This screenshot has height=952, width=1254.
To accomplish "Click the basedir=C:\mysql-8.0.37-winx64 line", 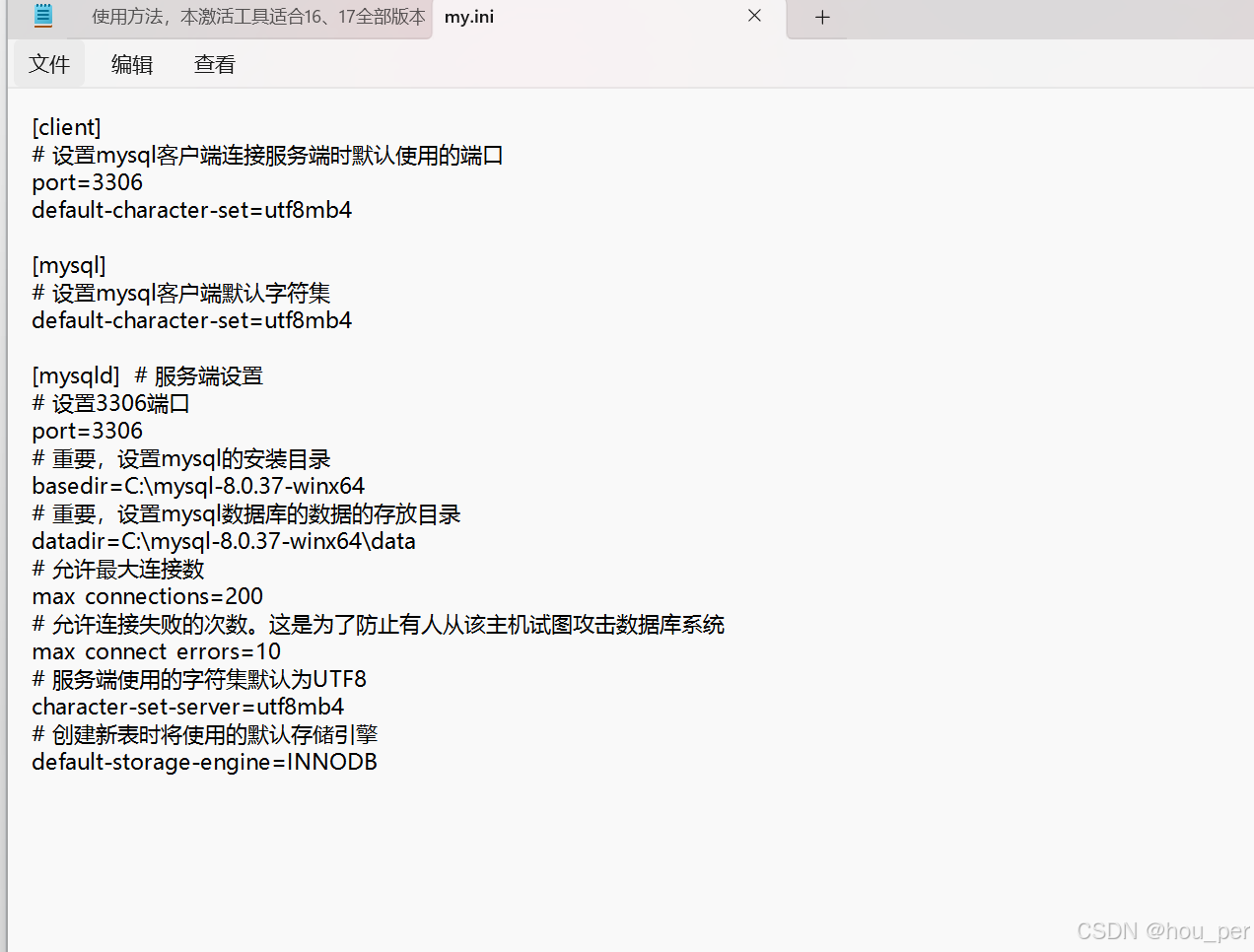I will point(198,486).
